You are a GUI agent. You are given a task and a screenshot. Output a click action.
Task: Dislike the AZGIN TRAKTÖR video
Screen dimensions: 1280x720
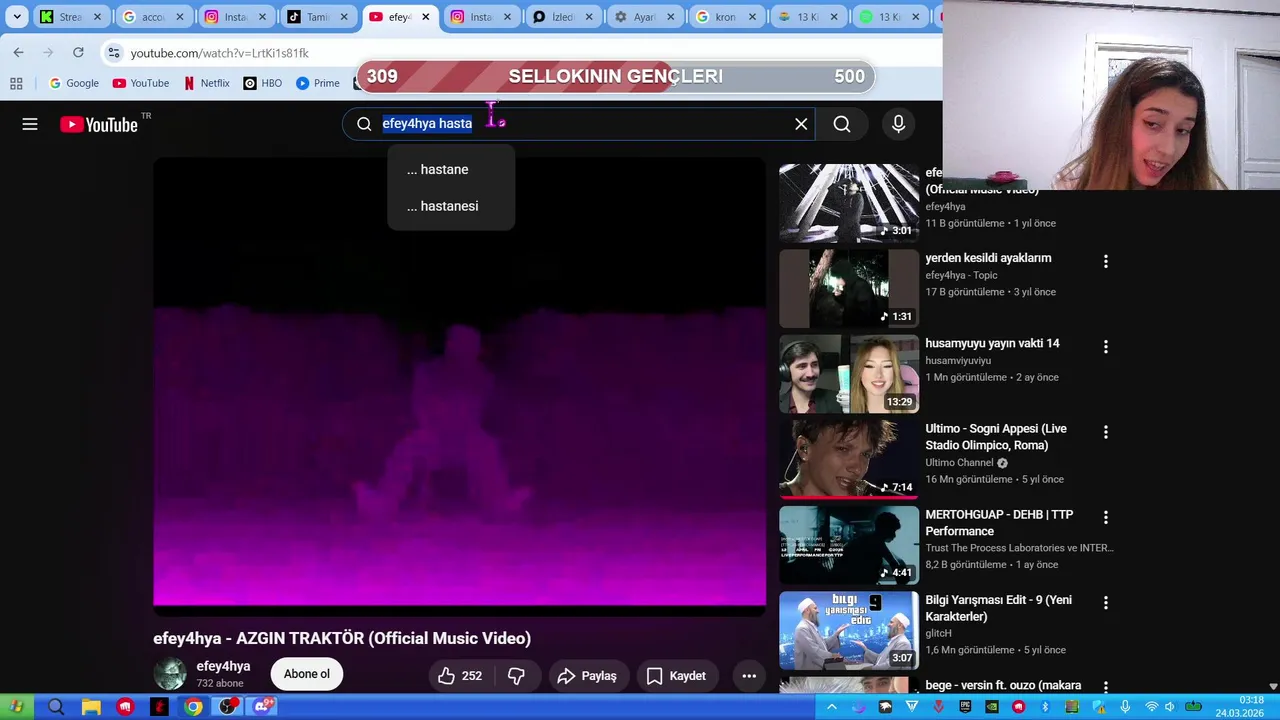[516, 676]
